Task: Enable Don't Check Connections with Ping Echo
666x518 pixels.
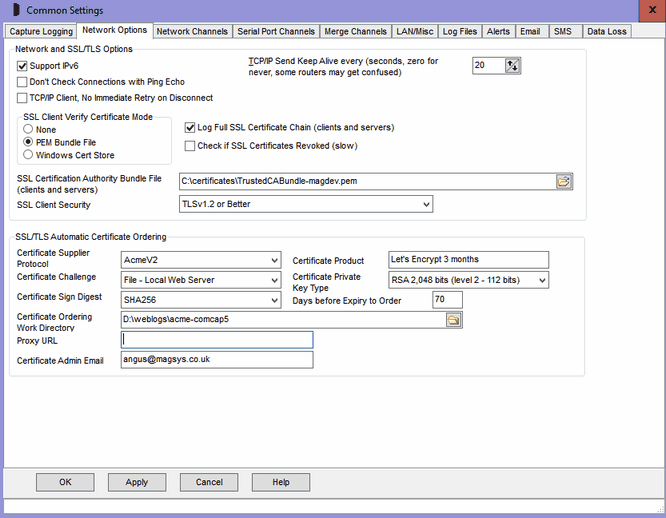Action: pos(23,81)
